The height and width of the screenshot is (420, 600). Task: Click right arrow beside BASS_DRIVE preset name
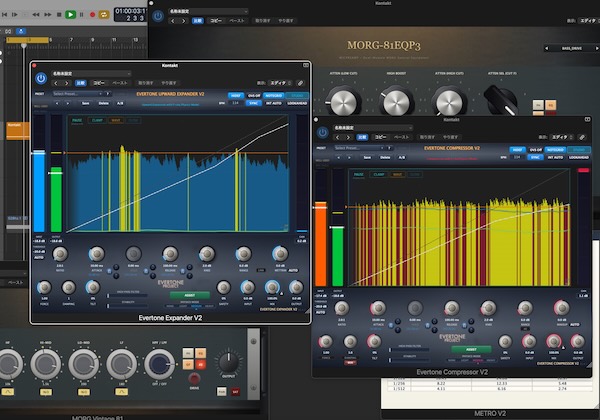pos(596,48)
